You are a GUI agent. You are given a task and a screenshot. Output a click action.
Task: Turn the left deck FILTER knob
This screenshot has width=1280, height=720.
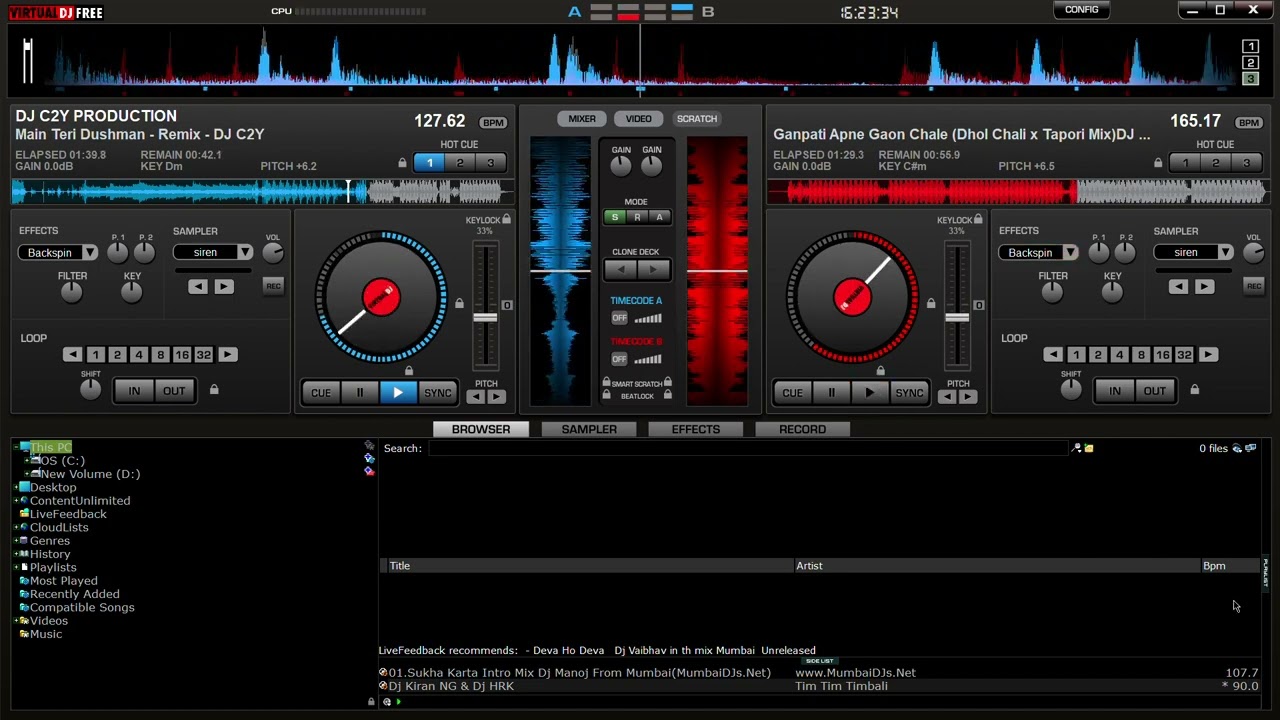click(71, 292)
